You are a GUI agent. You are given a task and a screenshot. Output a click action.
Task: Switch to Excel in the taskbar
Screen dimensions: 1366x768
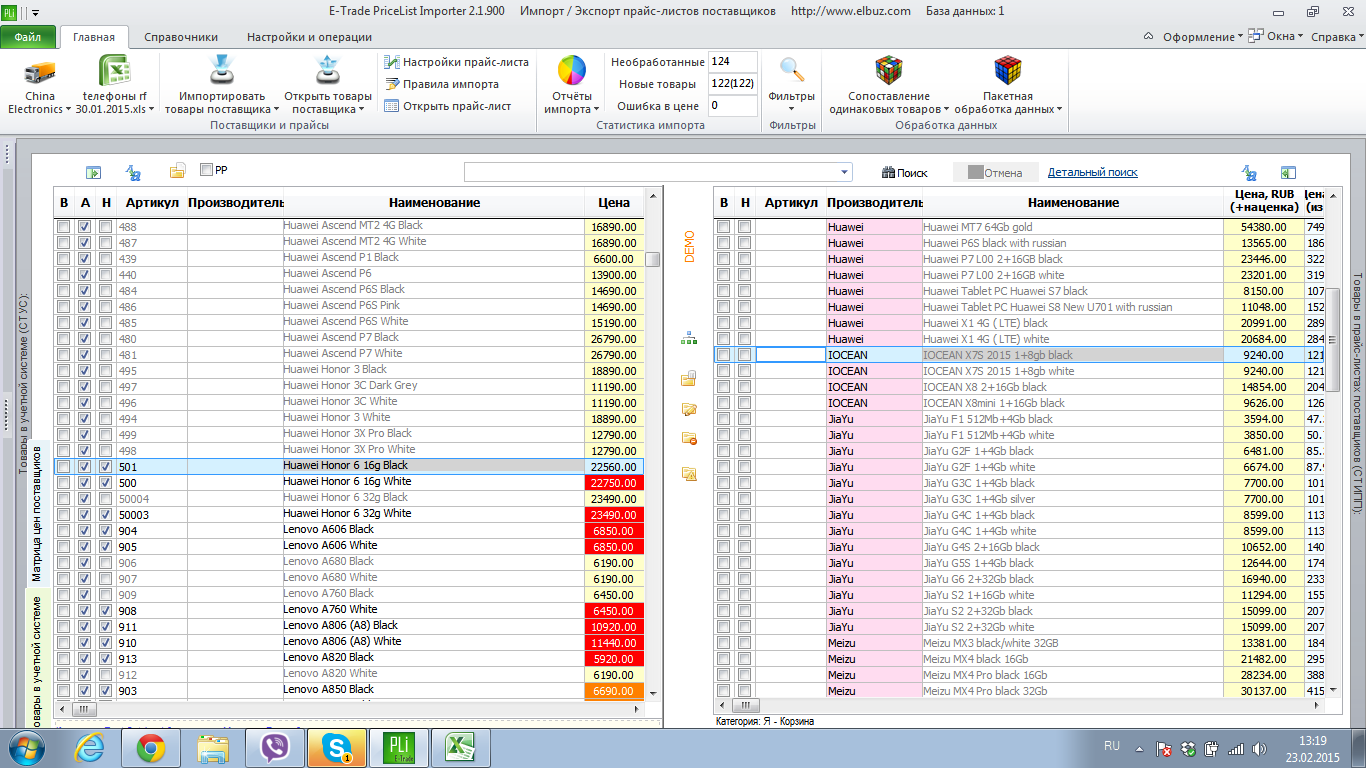(x=461, y=747)
